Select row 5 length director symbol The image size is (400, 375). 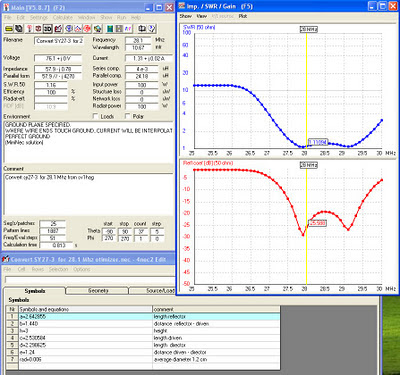tap(86, 345)
